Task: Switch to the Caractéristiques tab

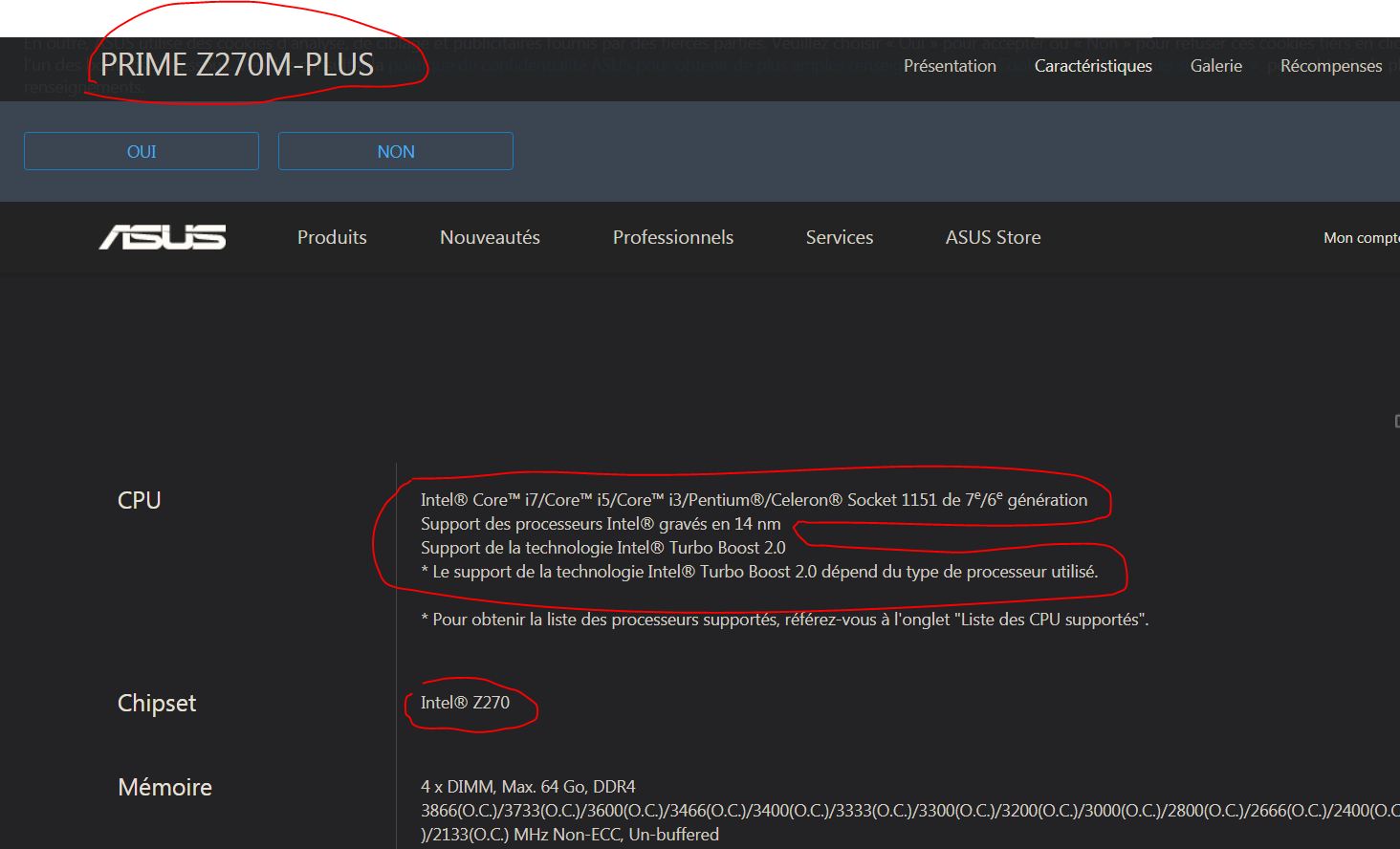Action: (1093, 66)
